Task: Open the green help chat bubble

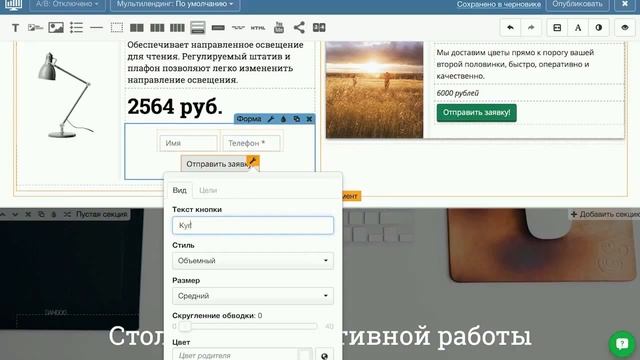Action: pos(622,344)
